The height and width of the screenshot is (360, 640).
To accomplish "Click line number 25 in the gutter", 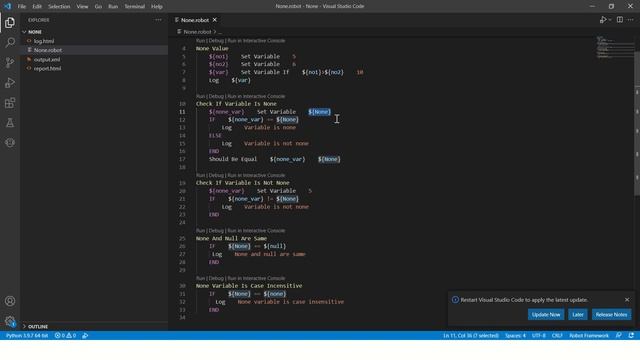I will coord(182,238).
